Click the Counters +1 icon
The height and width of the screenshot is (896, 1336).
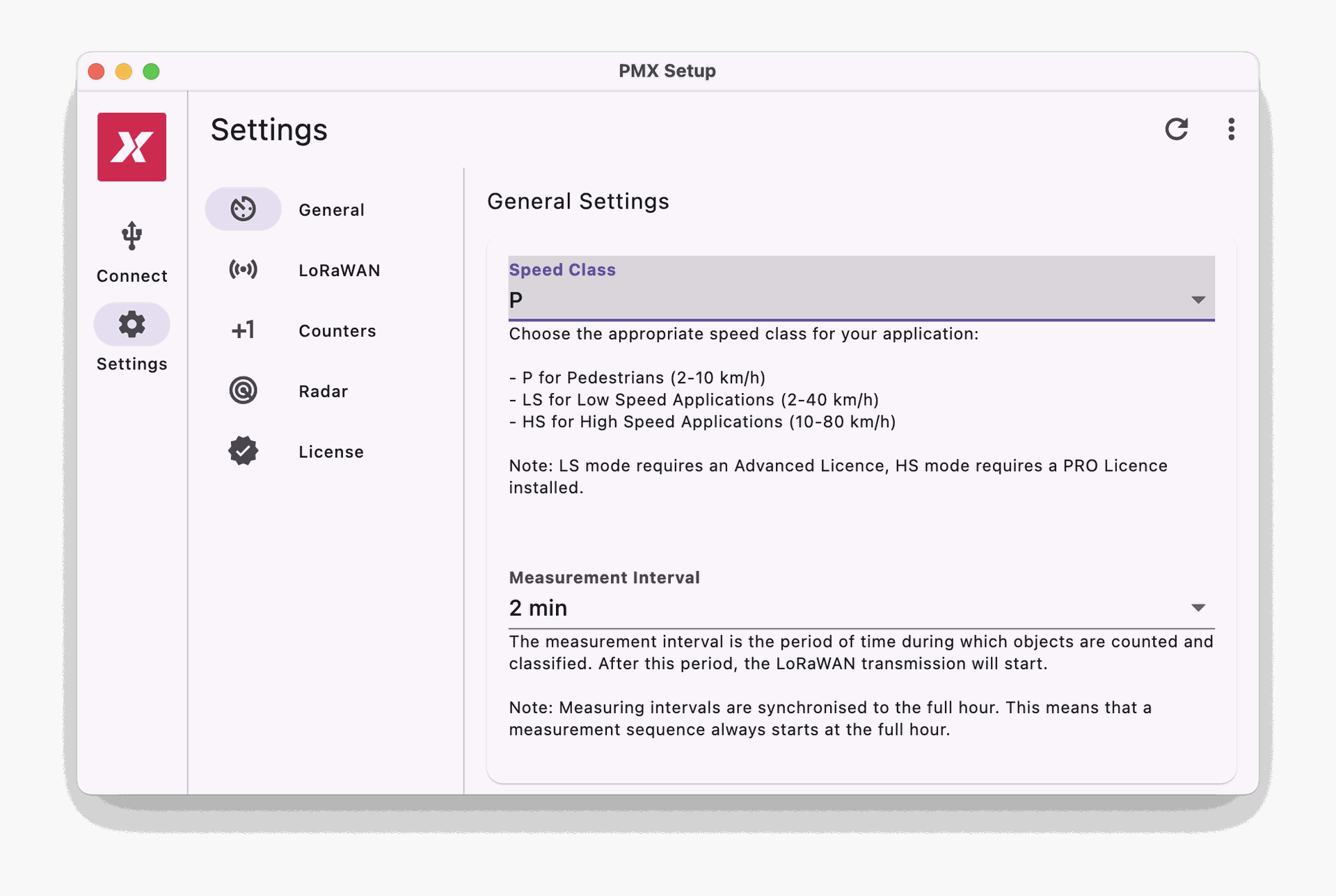pyautogui.click(x=243, y=330)
